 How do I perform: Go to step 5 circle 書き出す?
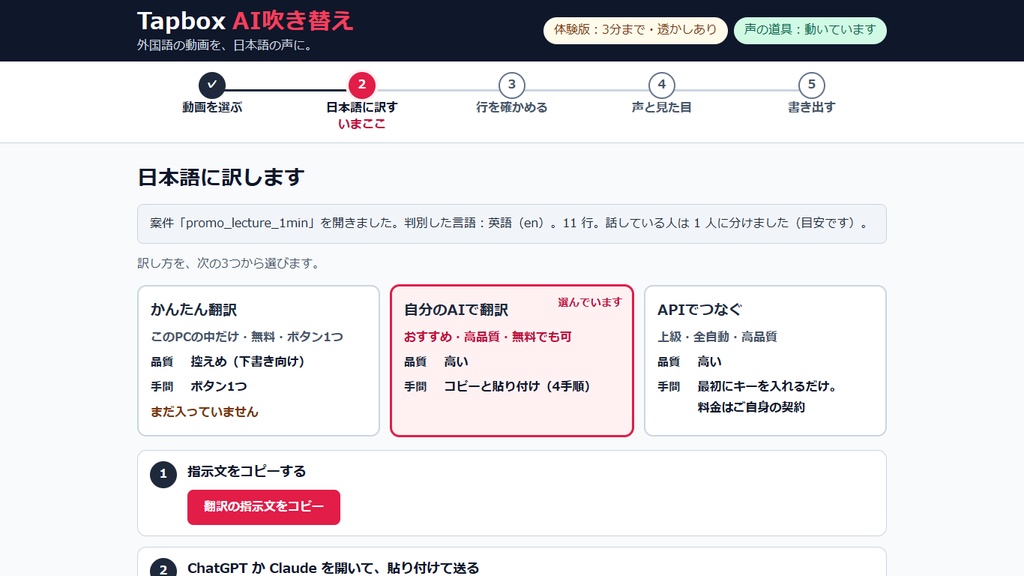811,85
